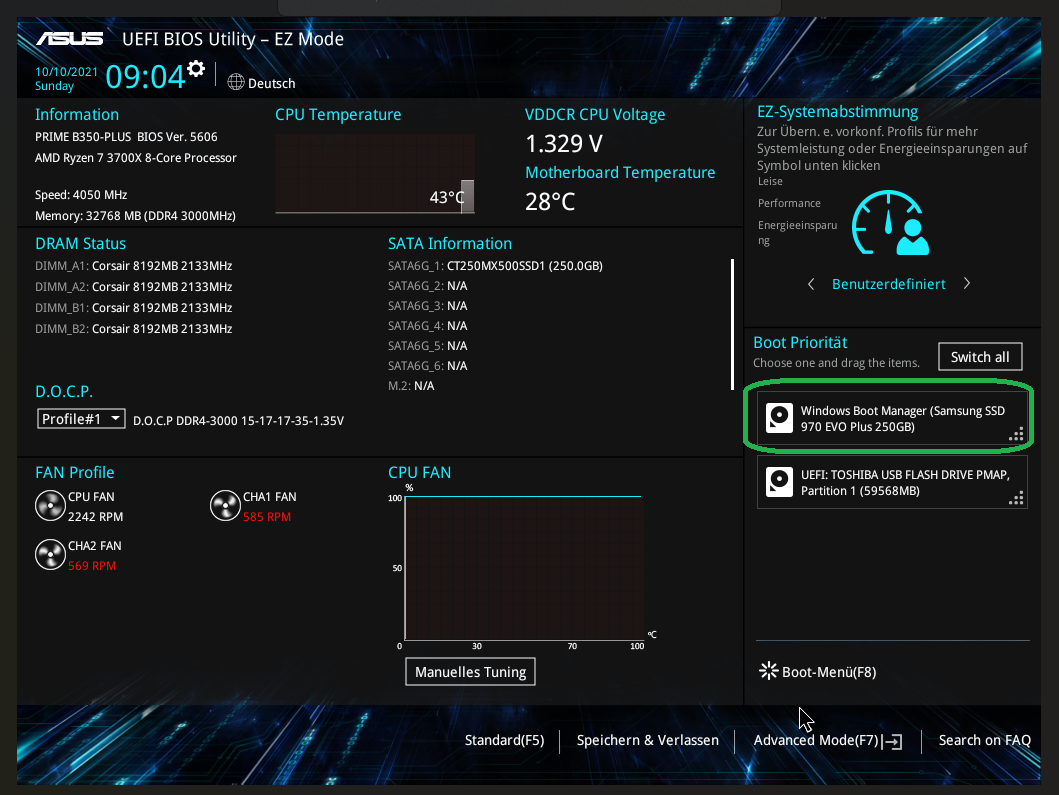Click PRIME B350-PLUS BIOS version text
Viewport: 1059px width, 795px height.
point(126,136)
